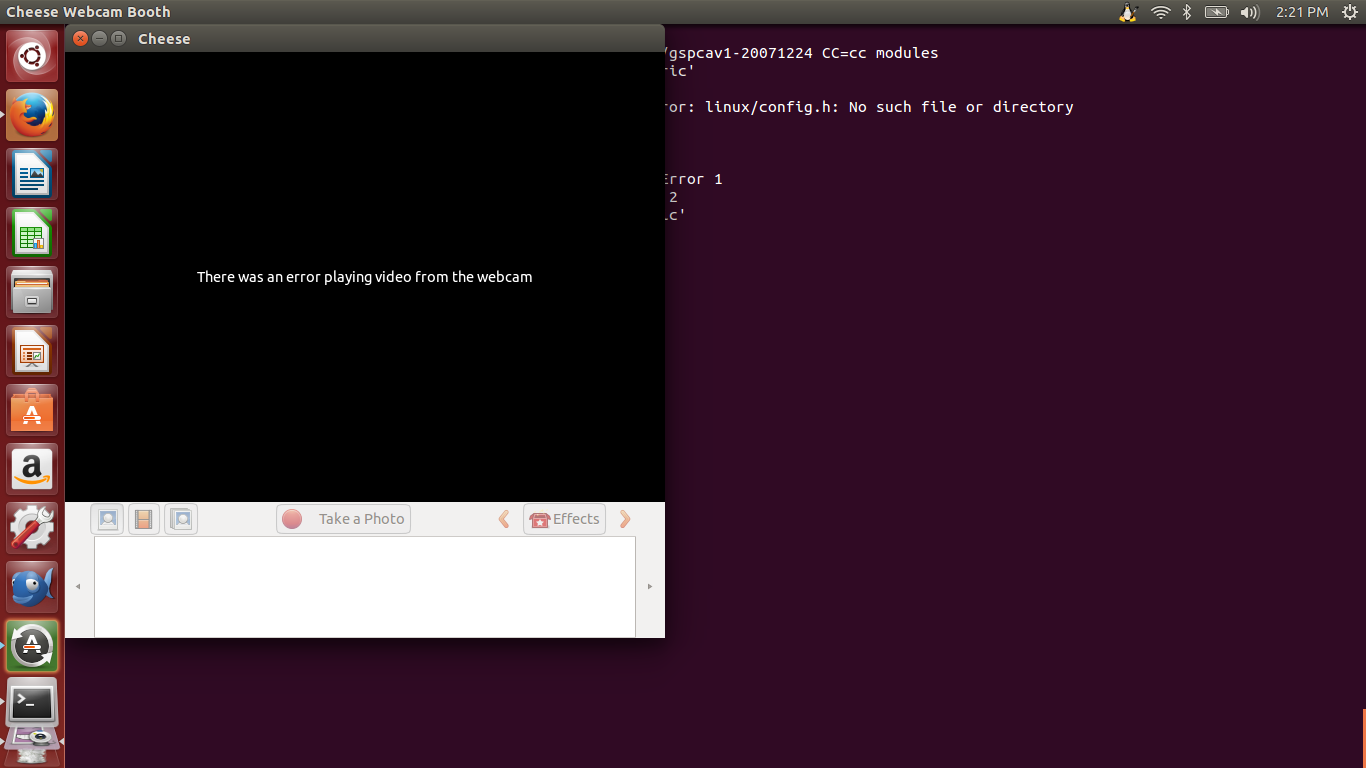
Task: Open the Wi-Fi network indicator menu
Action: point(1160,12)
